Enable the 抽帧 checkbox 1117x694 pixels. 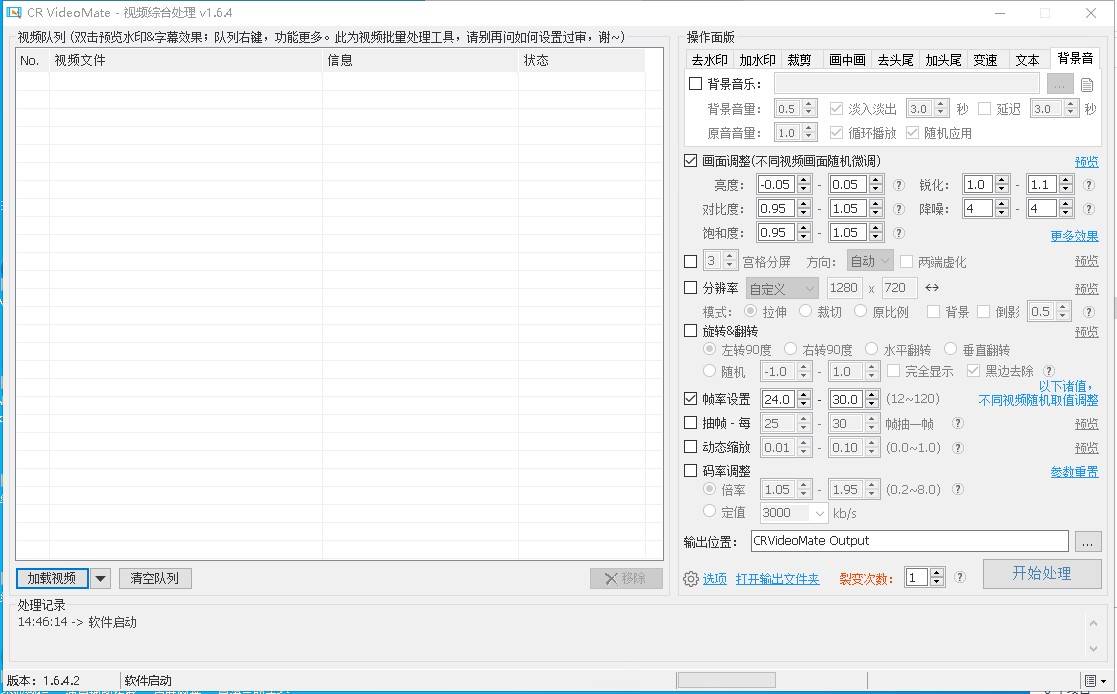pos(690,423)
